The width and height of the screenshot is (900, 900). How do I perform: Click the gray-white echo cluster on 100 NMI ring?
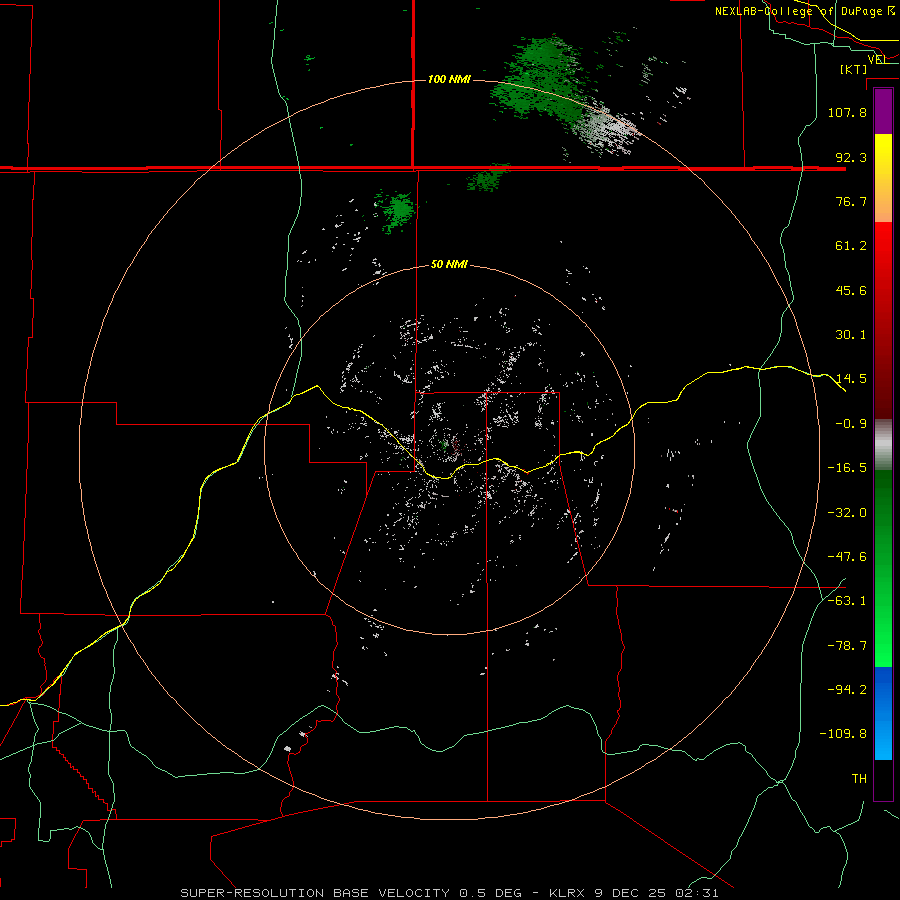coord(606,131)
